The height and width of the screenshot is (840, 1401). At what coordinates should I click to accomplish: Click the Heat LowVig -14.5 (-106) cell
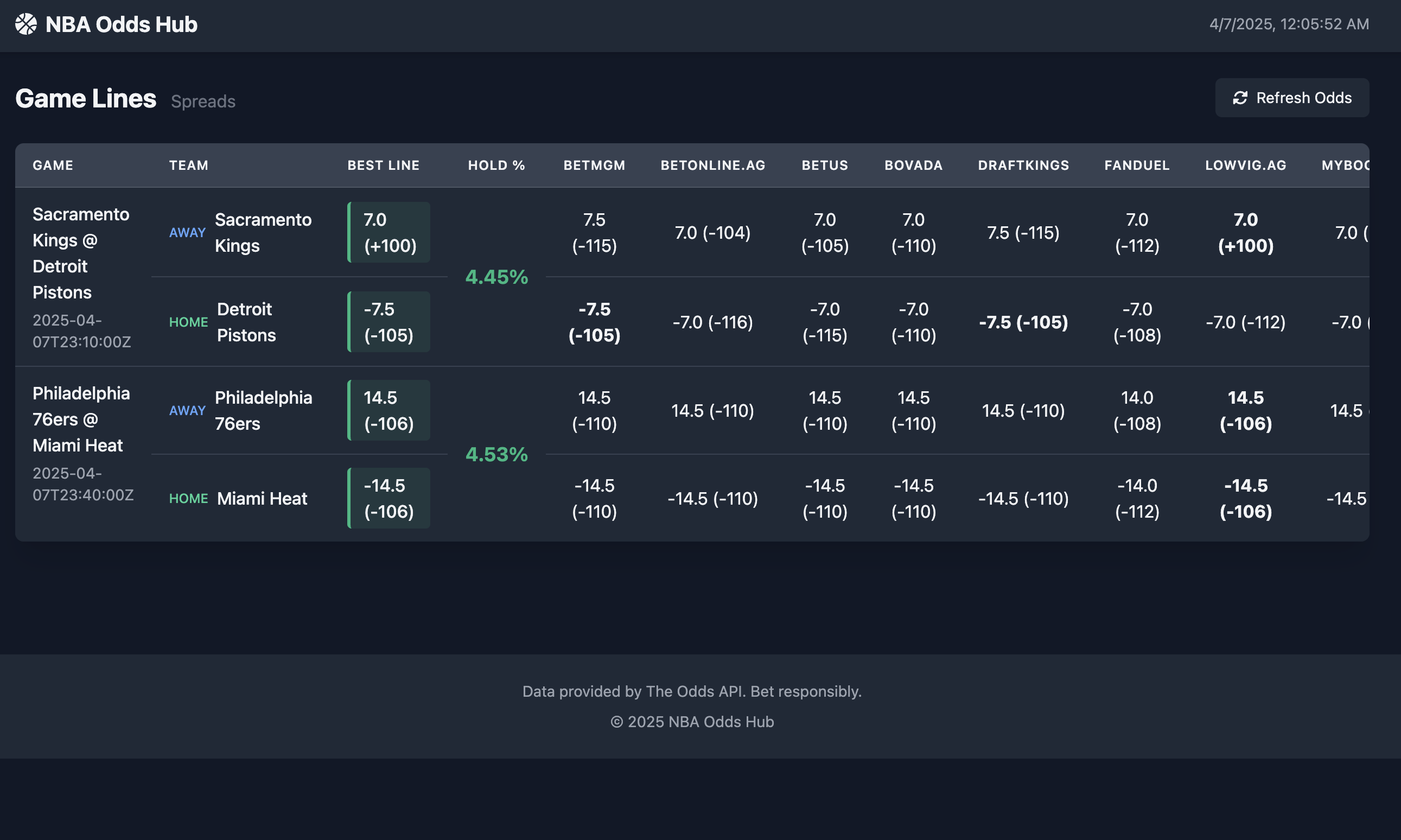click(1245, 498)
